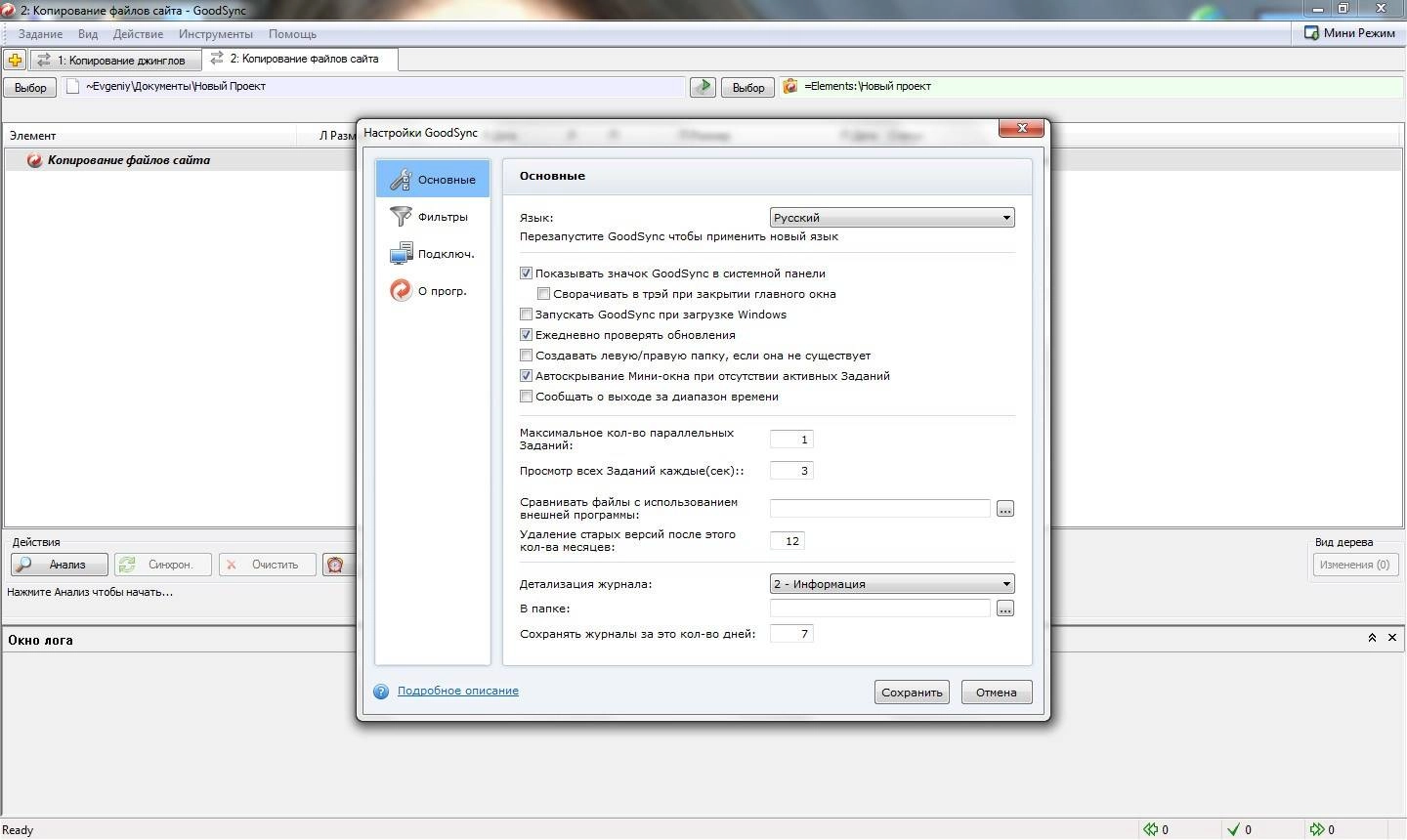Screen dimensions: 1407x840
Task: Click log retention days field
Action: (x=791, y=634)
